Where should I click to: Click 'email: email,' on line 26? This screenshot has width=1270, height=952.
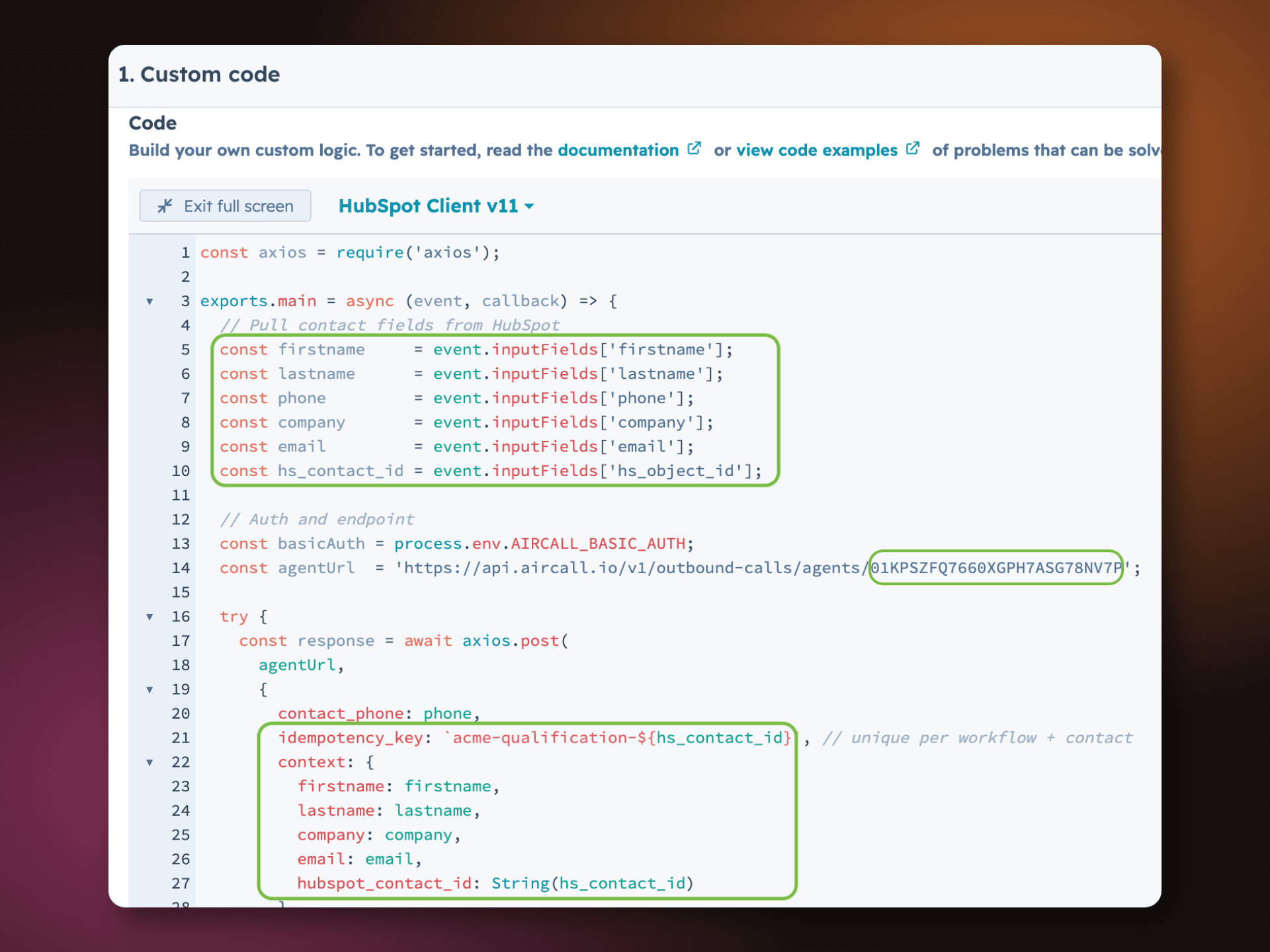(360, 859)
